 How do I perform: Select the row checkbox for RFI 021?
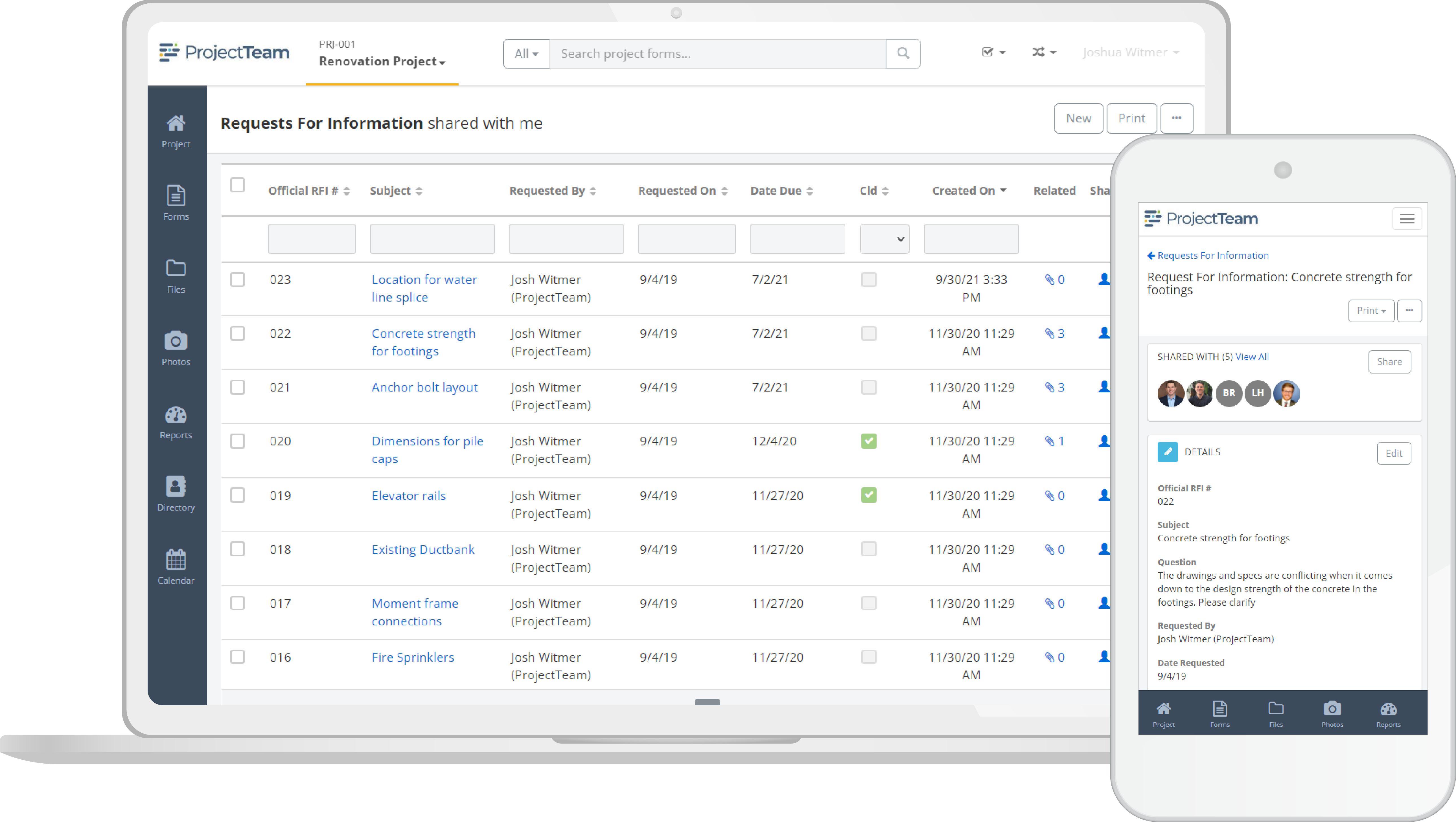click(237, 387)
